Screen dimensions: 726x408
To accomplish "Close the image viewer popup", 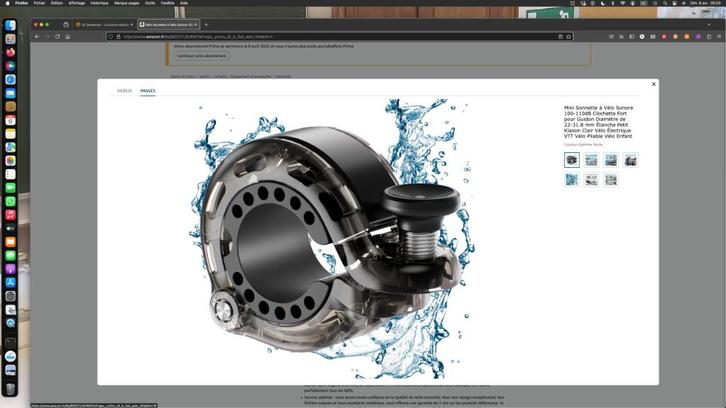I will coord(653,84).
